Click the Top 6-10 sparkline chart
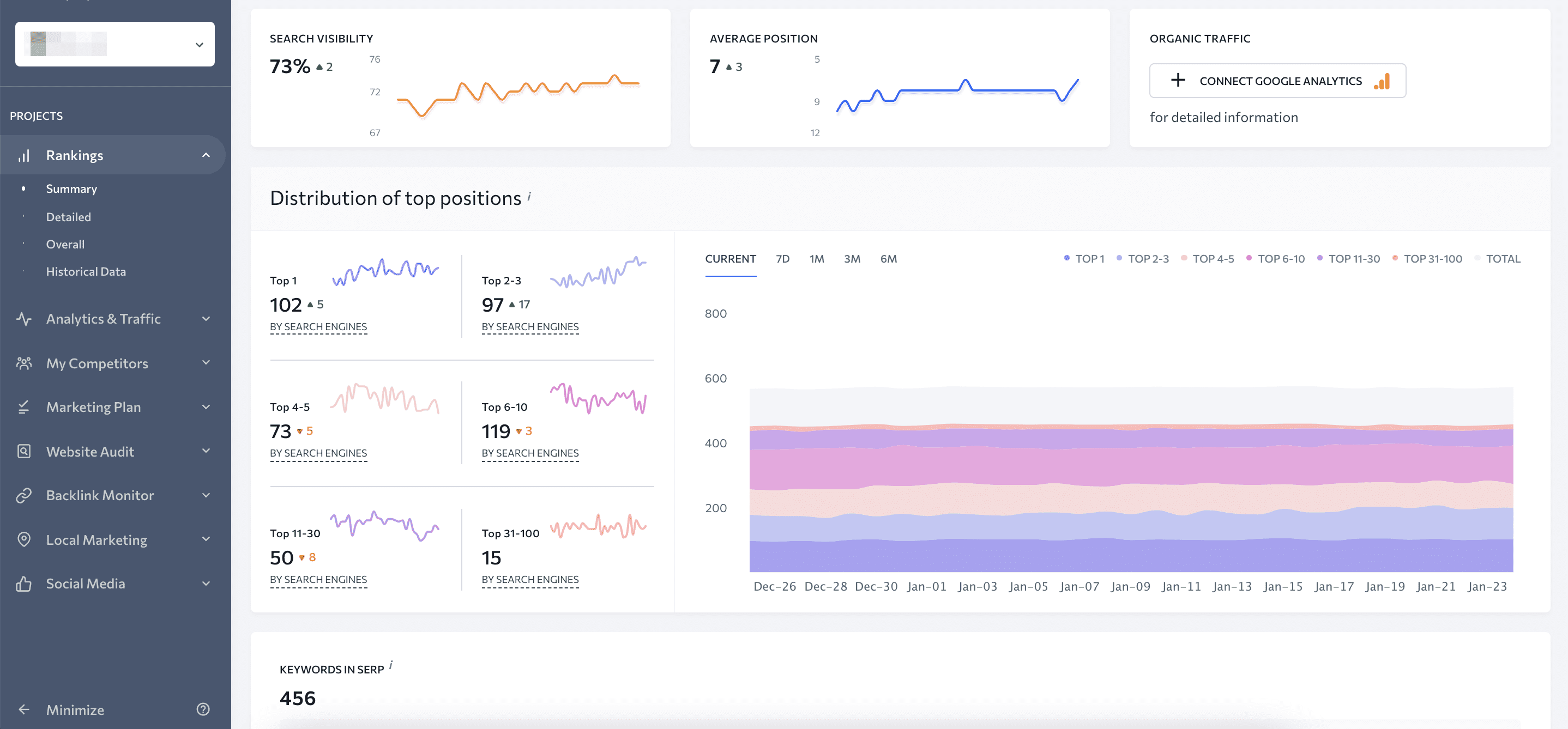1568x729 pixels. point(598,398)
